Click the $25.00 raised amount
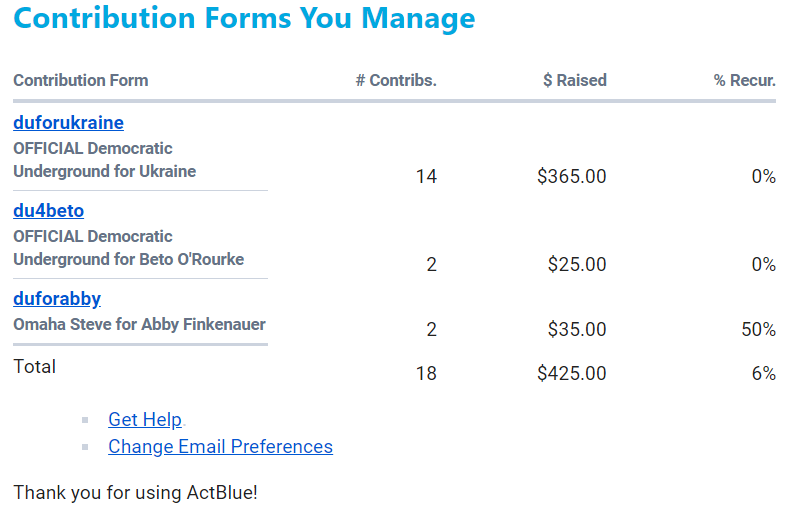This screenshot has height=513, width=804. (576, 265)
